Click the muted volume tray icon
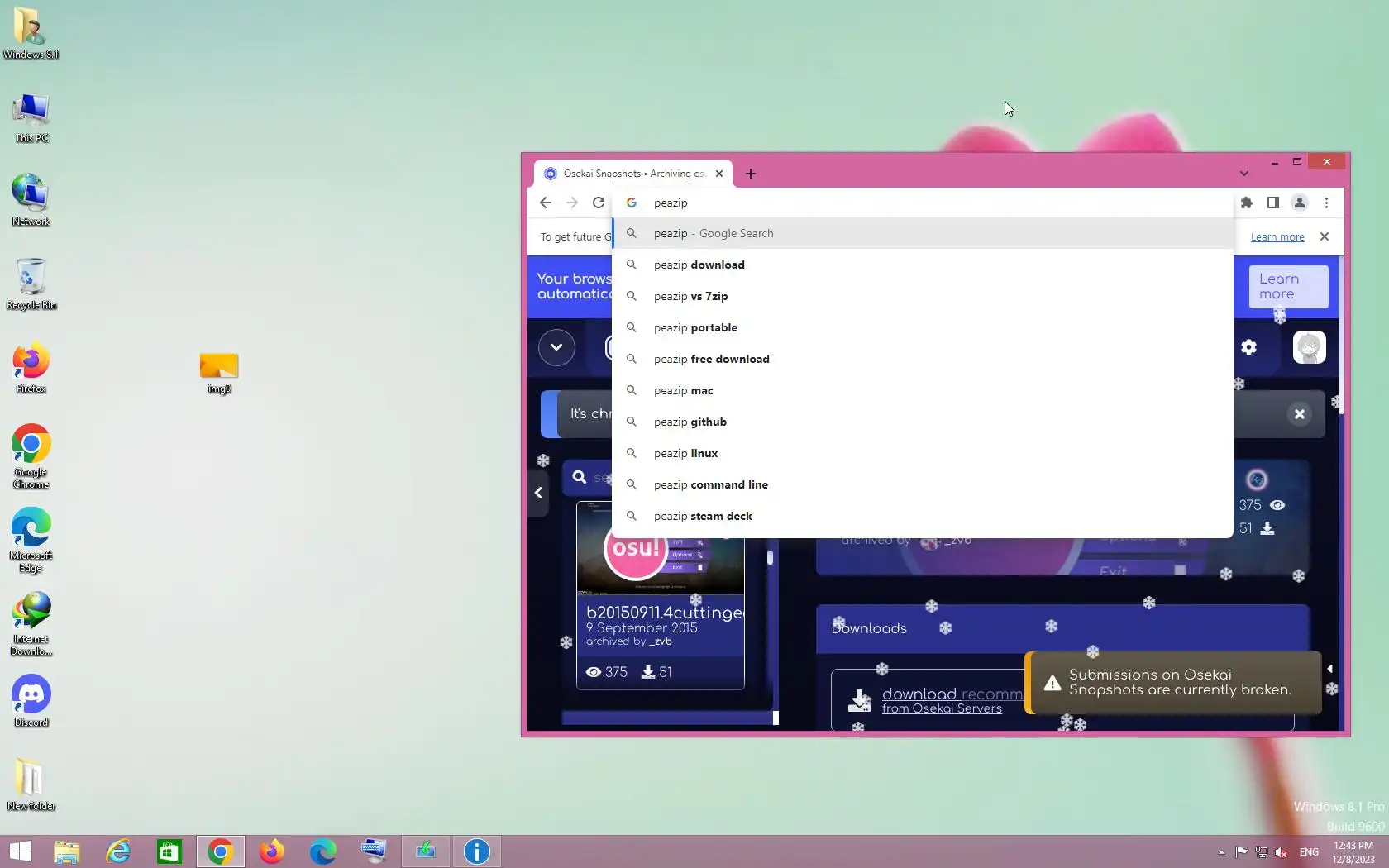This screenshot has width=1389, height=868. point(1281,852)
